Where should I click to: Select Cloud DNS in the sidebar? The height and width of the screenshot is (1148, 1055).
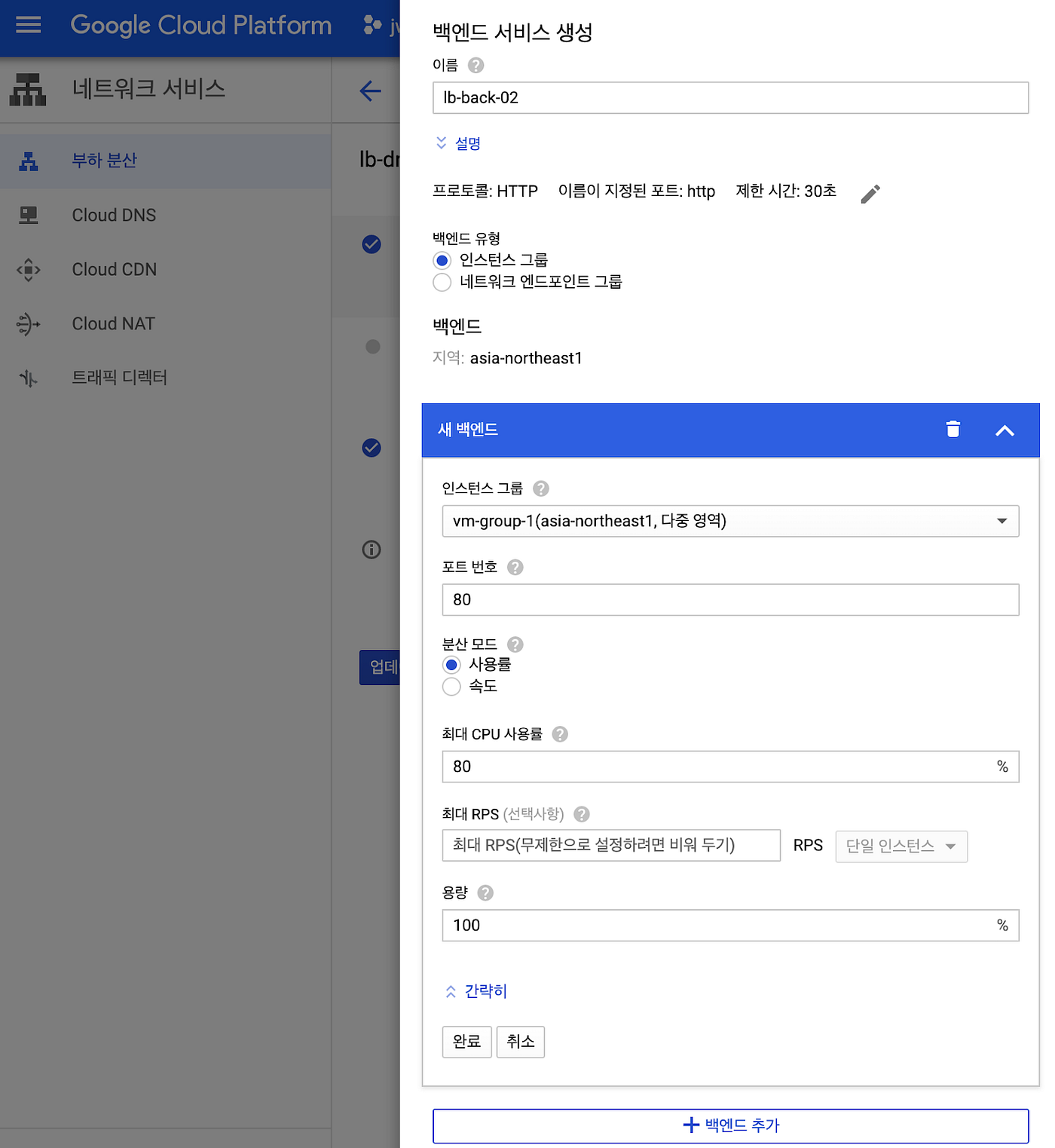coord(114,215)
